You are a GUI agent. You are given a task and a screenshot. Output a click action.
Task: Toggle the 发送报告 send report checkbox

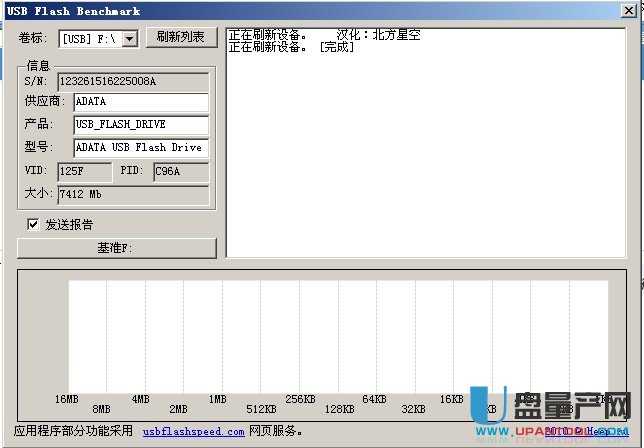(x=34, y=224)
